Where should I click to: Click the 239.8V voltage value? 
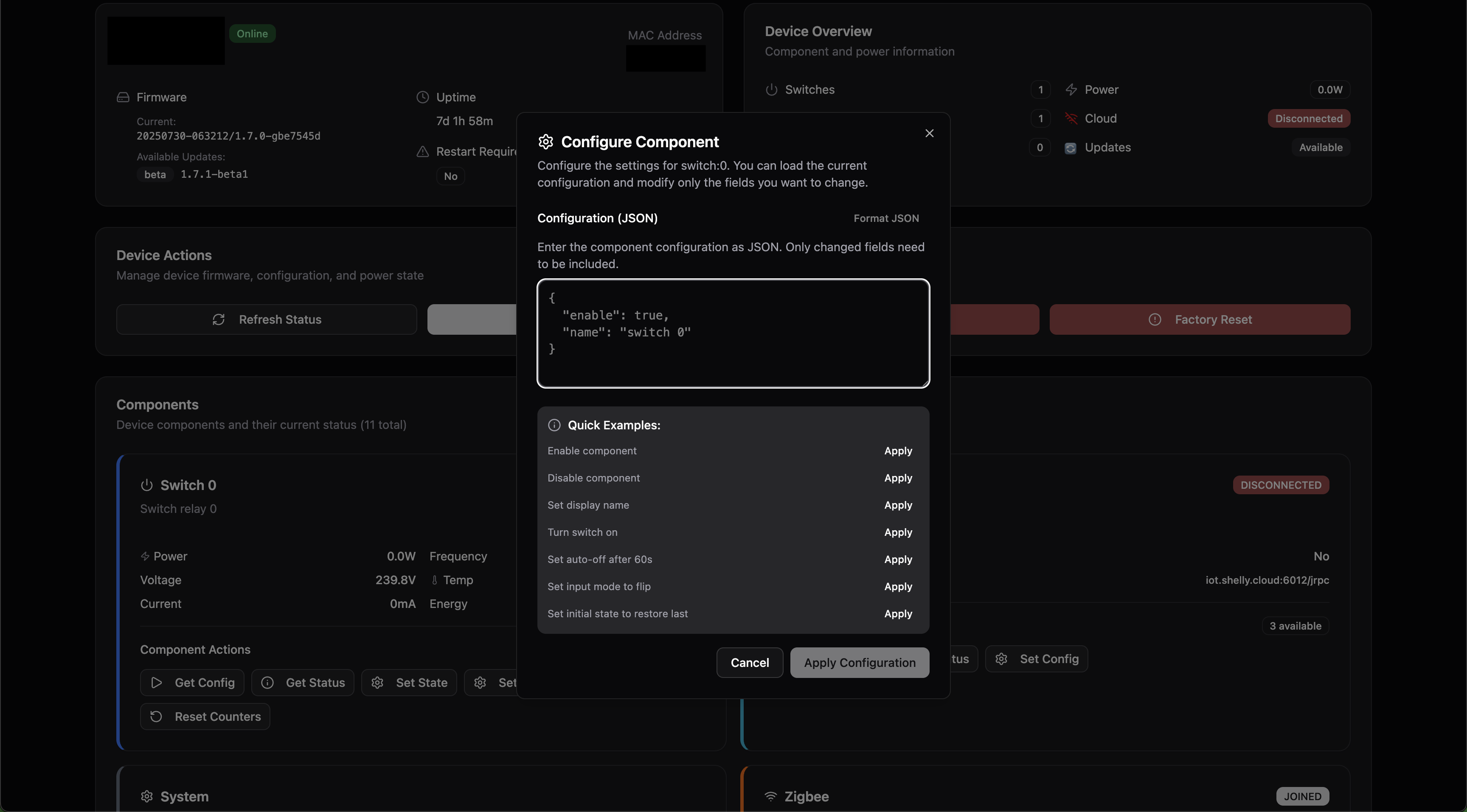(395, 580)
